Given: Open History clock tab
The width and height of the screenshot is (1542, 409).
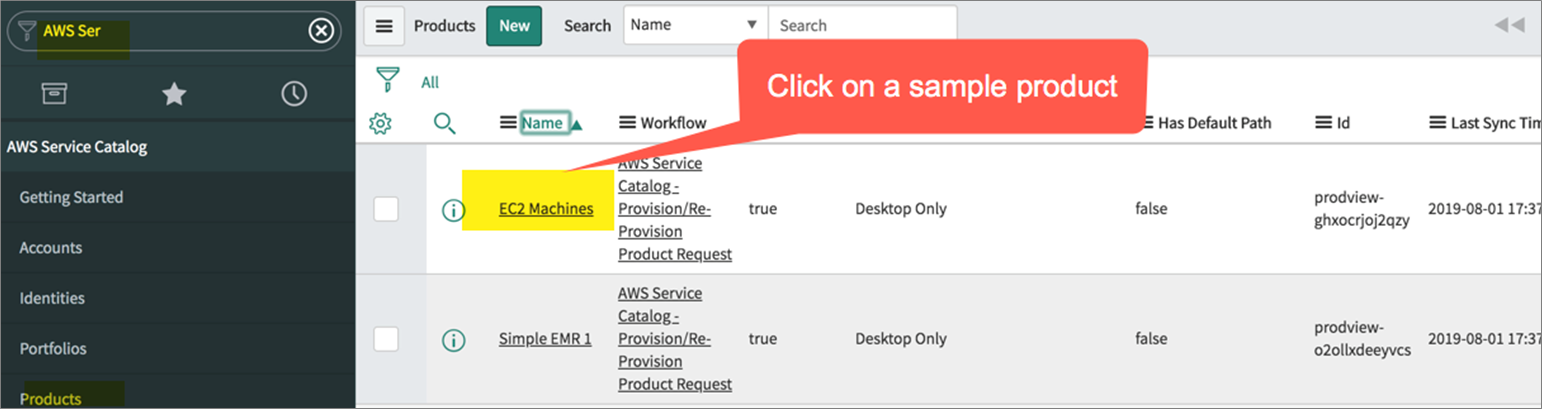Looking at the screenshot, I should coord(294,94).
